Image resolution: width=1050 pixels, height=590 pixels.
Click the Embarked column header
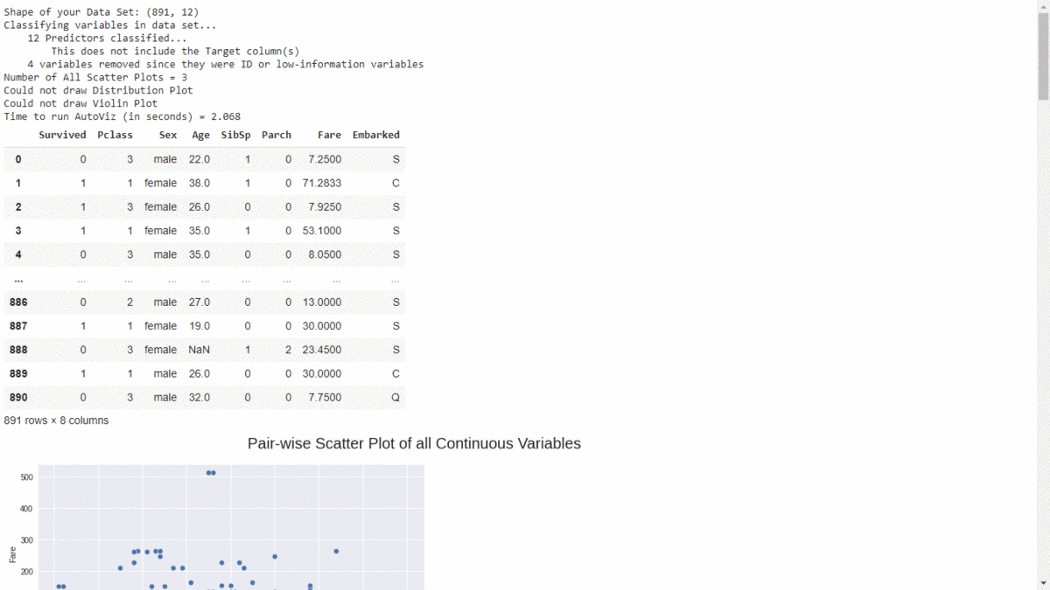coord(375,135)
